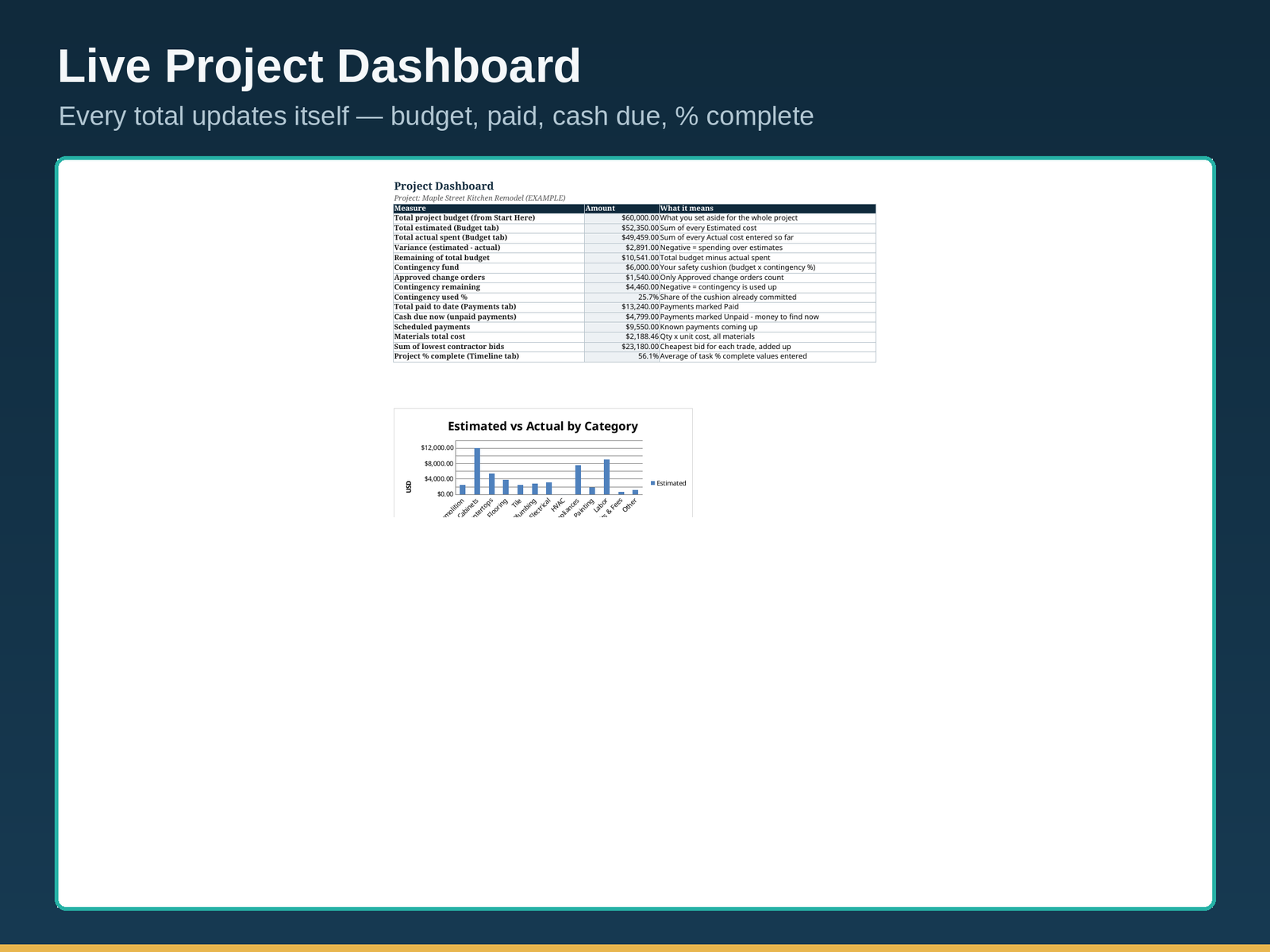Viewport: 1270px width, 952px height.
Task: Click 'Total budget minus actual spent' cell
Action: (x=768, y=258)
